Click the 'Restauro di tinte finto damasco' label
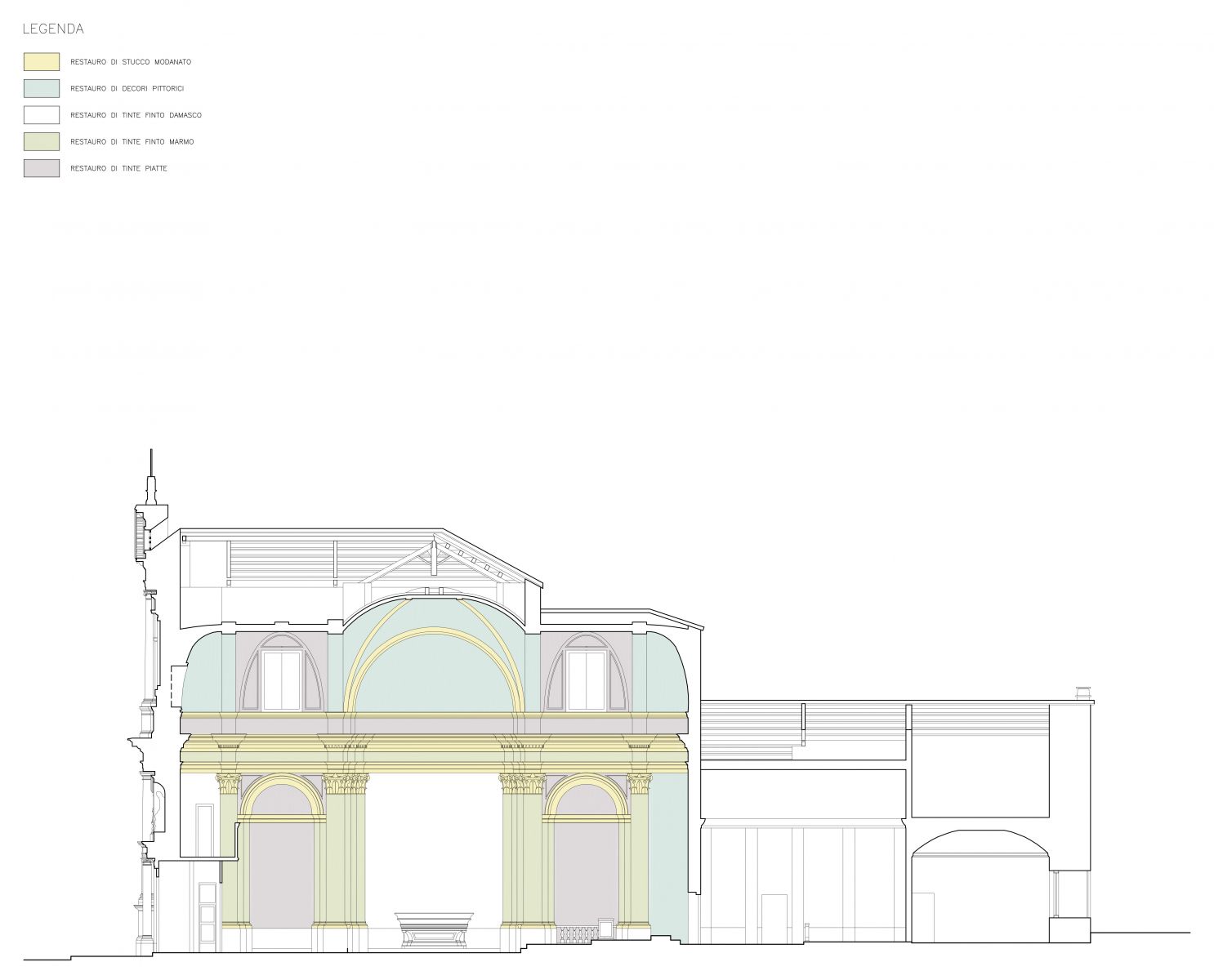The width and height of the screenshot is (1214, 980). pyautogui.click(x=136, y=115)
